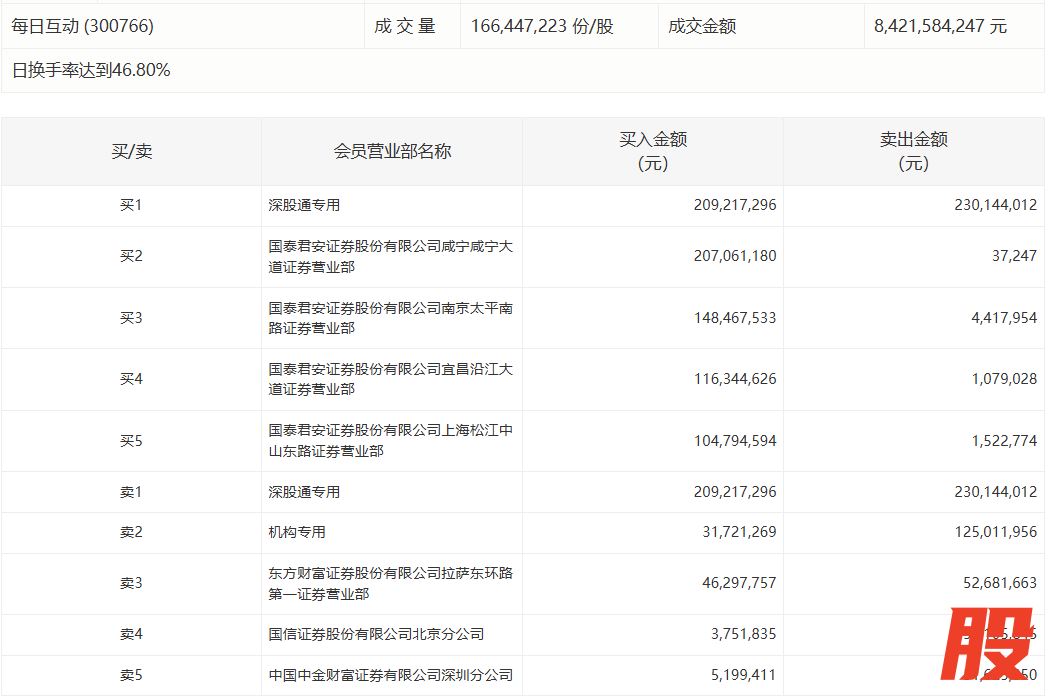Open 深股通专用 in the 买1 row
Viewport: 1054px width, 699px height.
[x=304, y=205]
